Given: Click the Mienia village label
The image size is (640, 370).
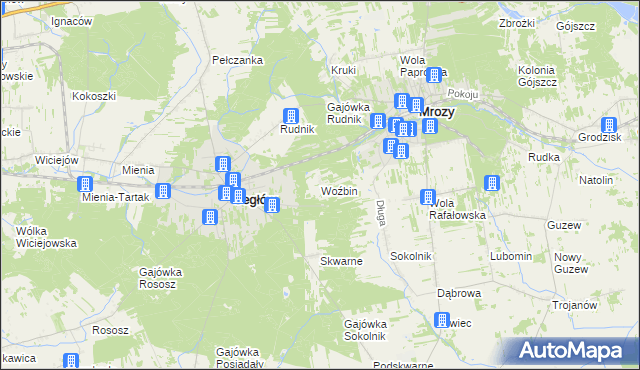Looking at the screenshot, I should tap(138, 170).
